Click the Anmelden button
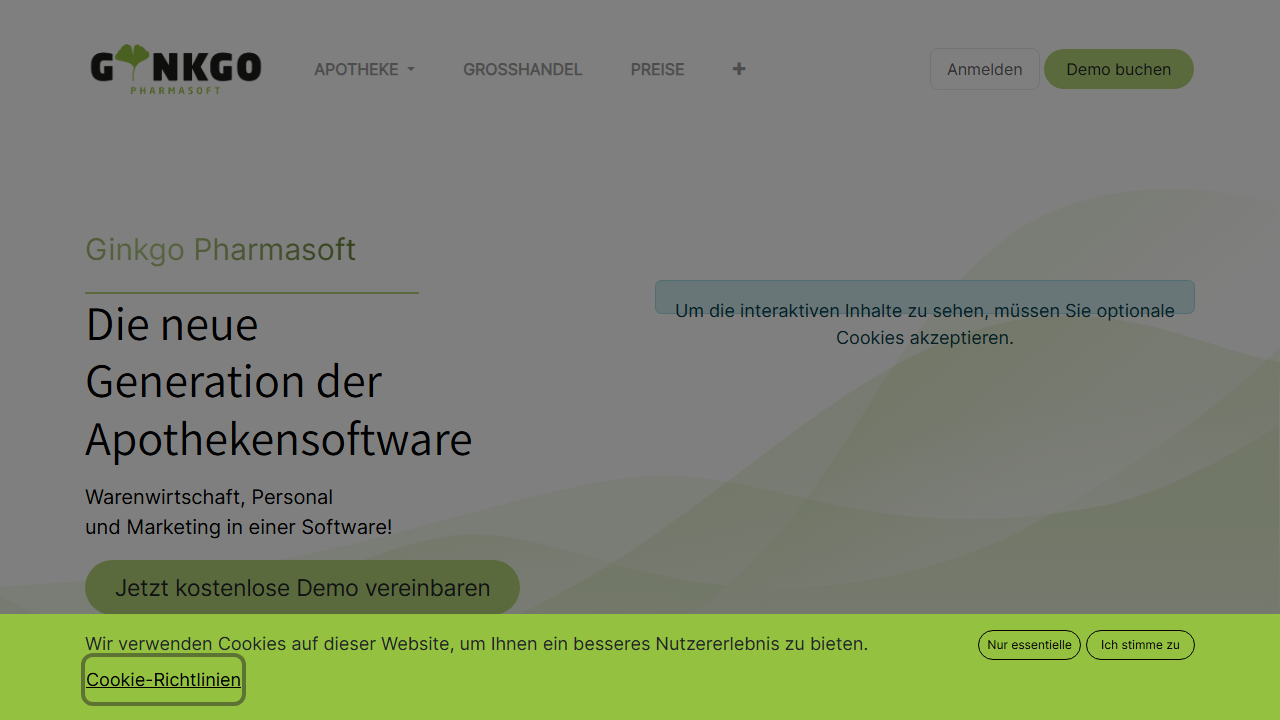 985,69
